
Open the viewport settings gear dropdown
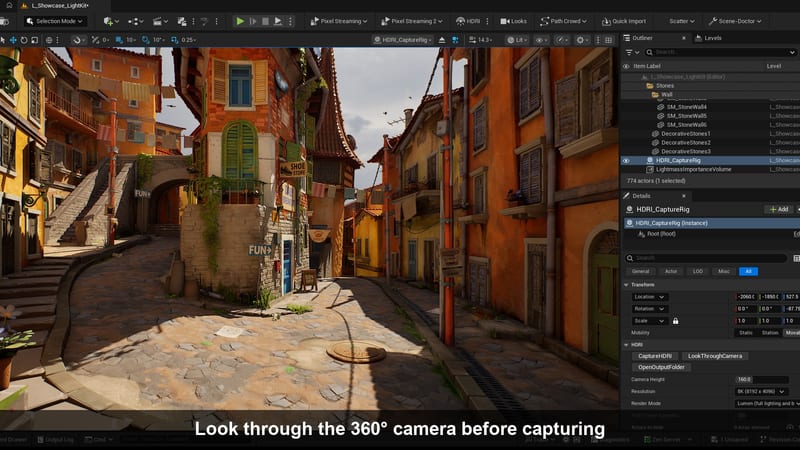coord(582,39)
